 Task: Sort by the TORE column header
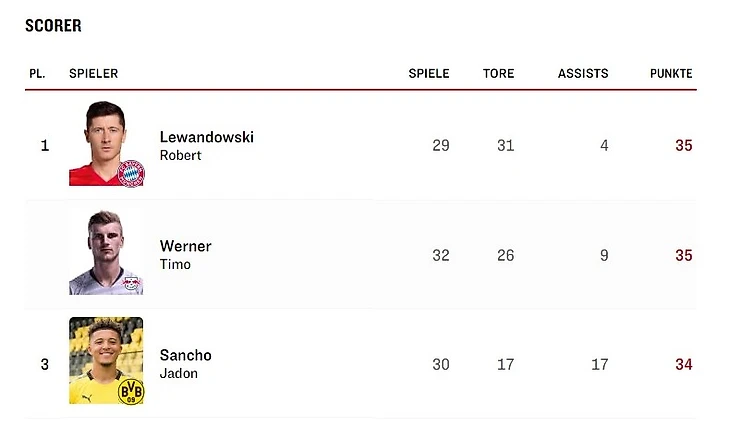(498, 74)
